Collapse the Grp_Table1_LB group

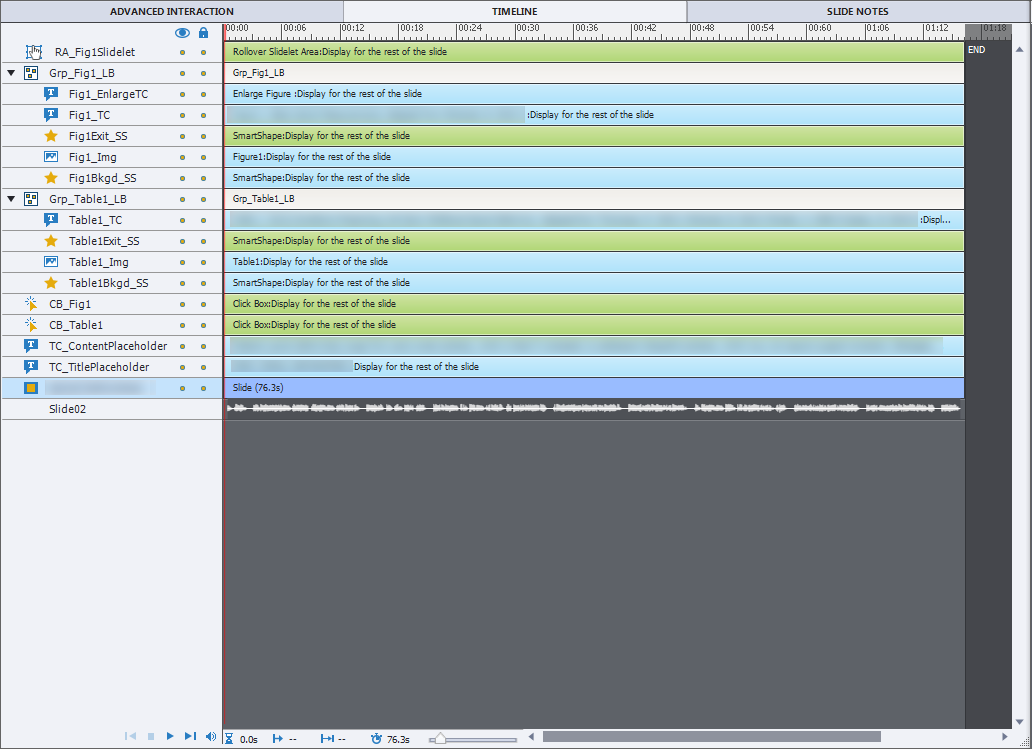point(11,199)
